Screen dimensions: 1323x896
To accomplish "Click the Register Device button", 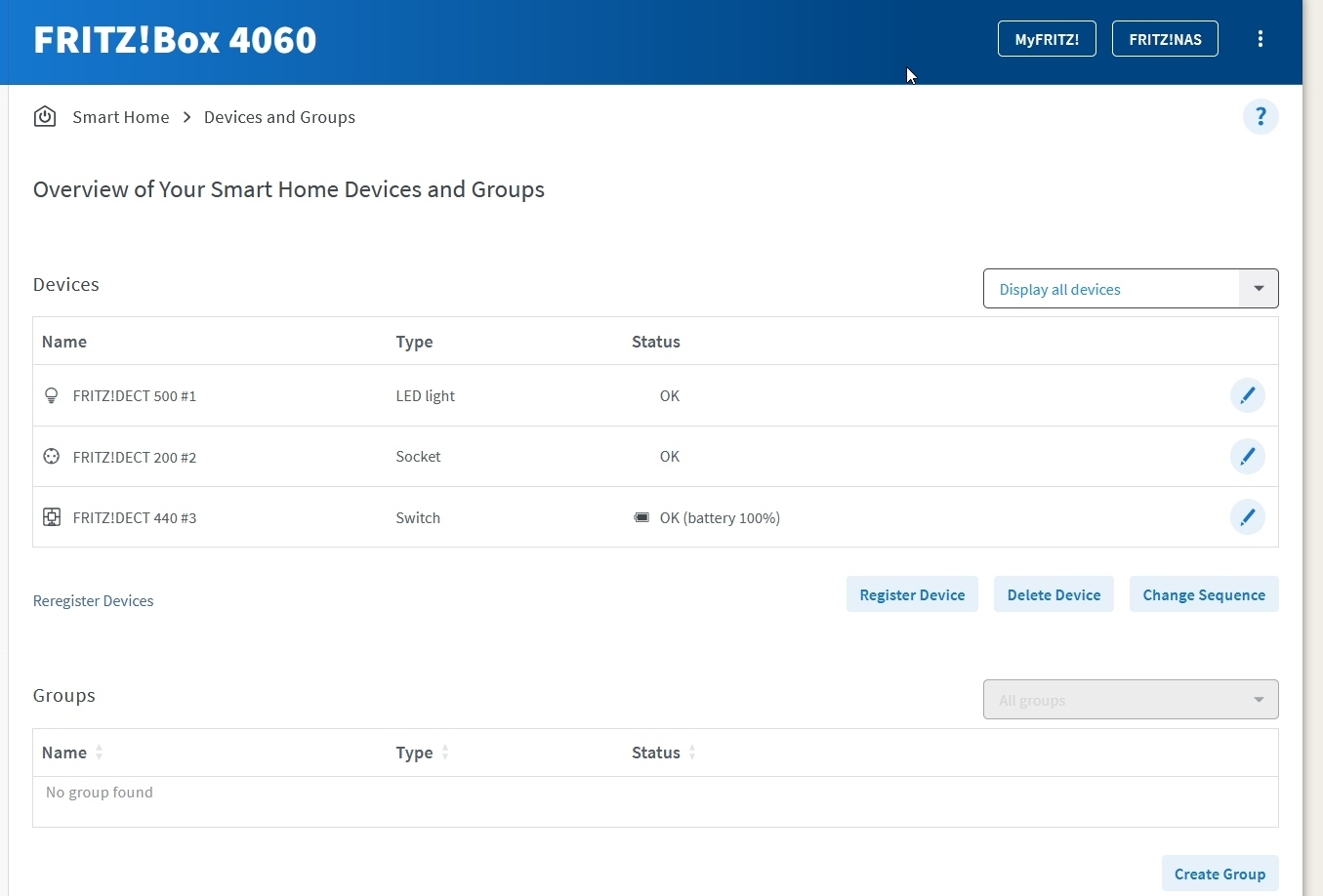I will pos(912,594).
